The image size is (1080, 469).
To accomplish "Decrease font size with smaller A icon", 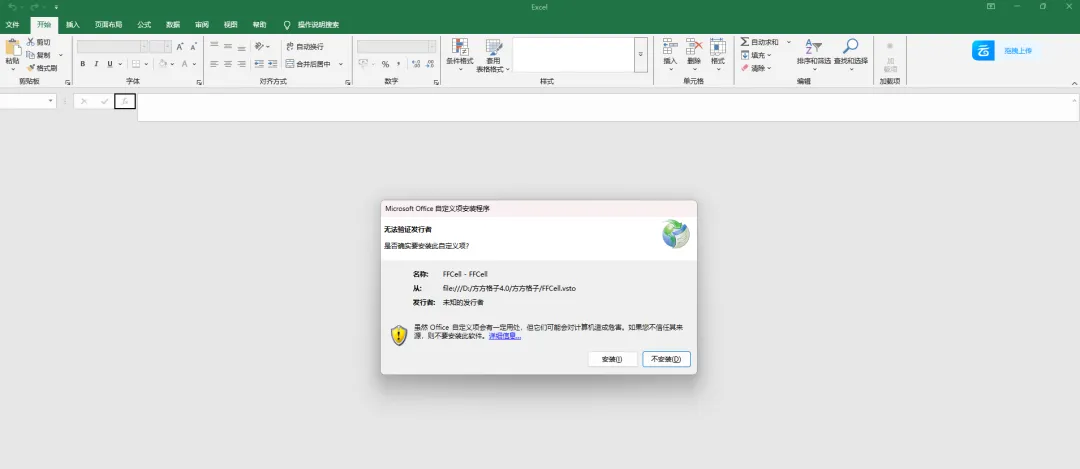I will coord(194,47).
